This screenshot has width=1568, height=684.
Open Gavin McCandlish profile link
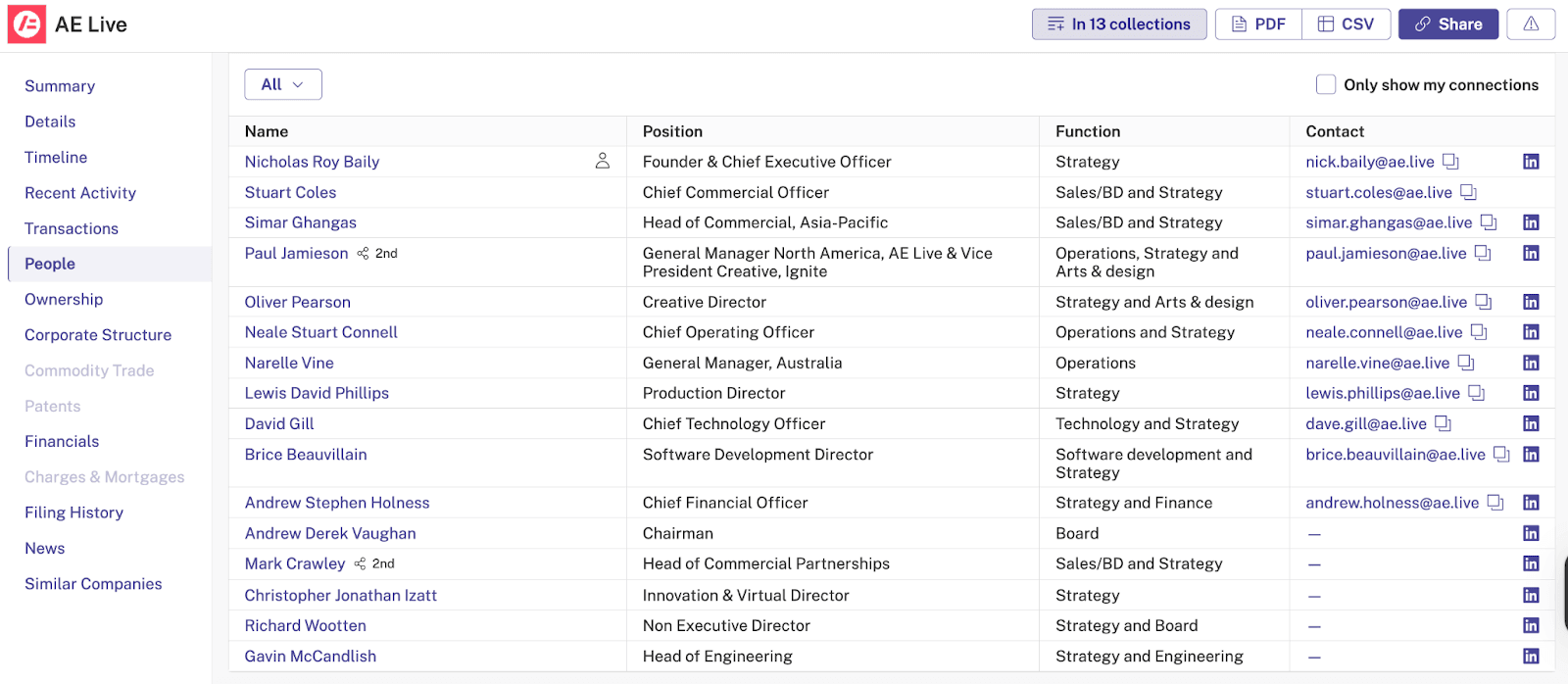311,656
